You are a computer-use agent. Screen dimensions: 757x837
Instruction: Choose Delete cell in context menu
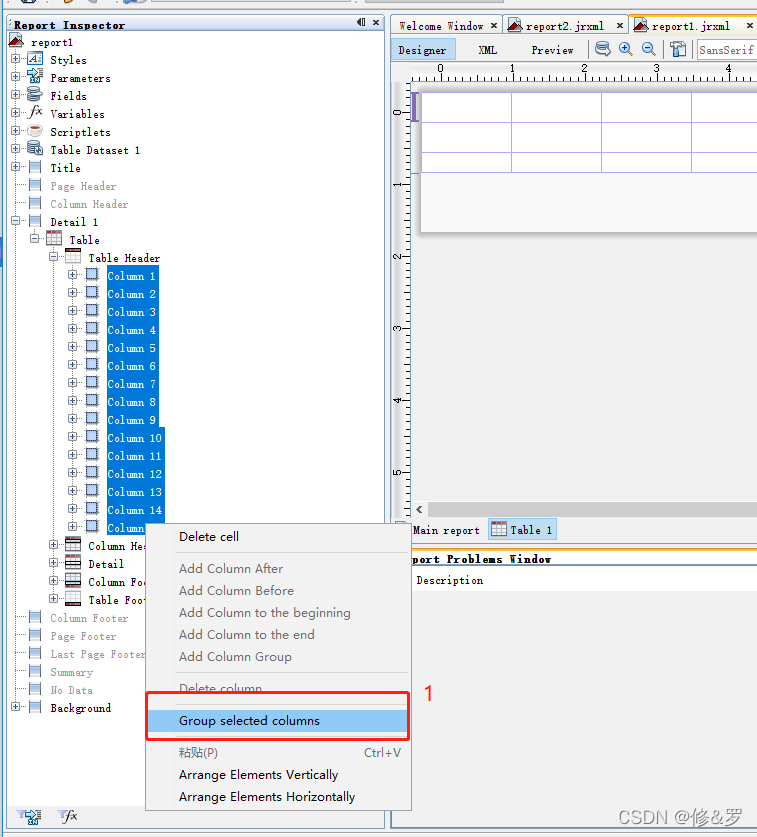(x=278, y=536)
